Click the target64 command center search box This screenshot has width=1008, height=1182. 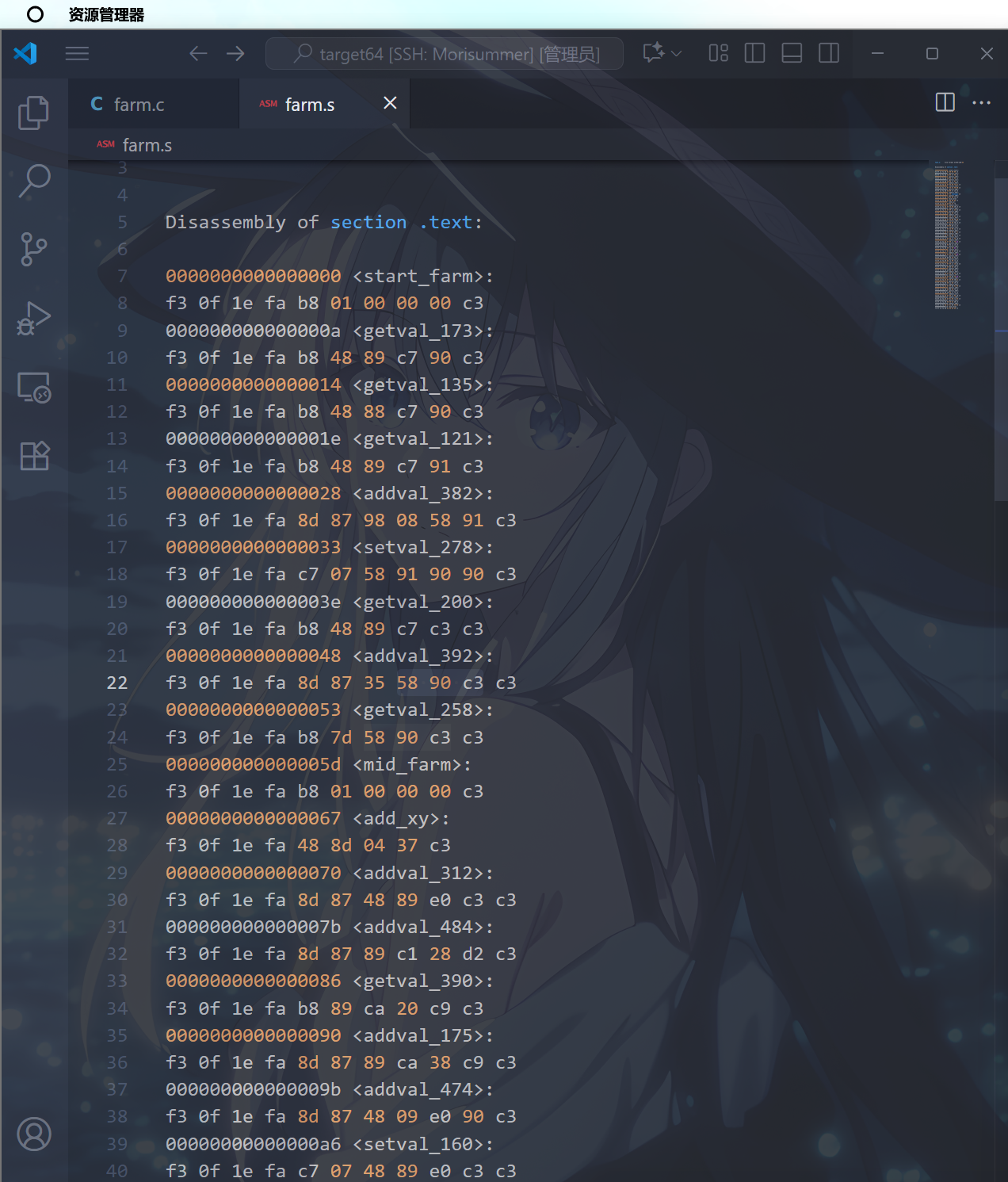coord(445,54)
